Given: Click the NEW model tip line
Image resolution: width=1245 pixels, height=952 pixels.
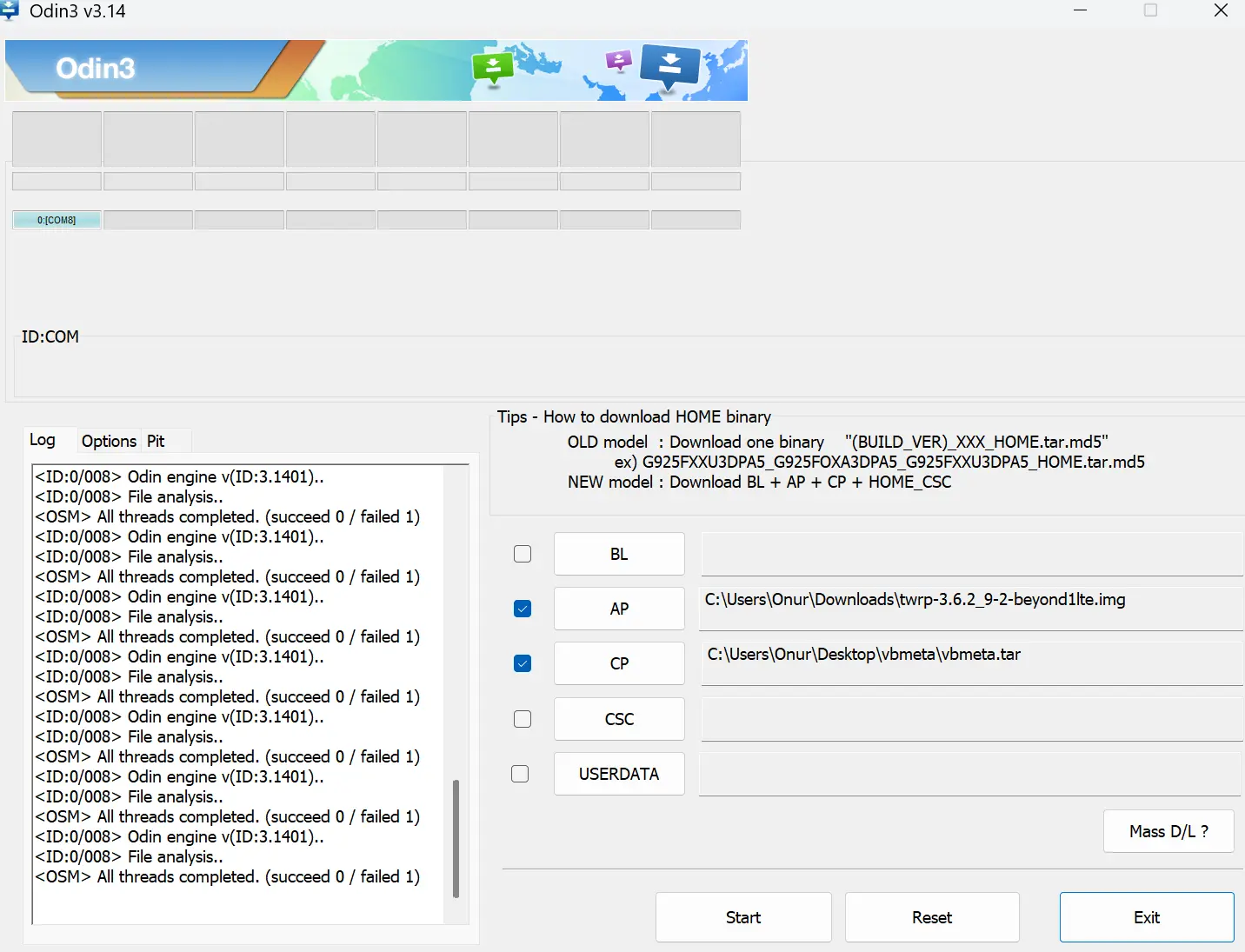Looking at the screenshot, I should coord(760,482).
